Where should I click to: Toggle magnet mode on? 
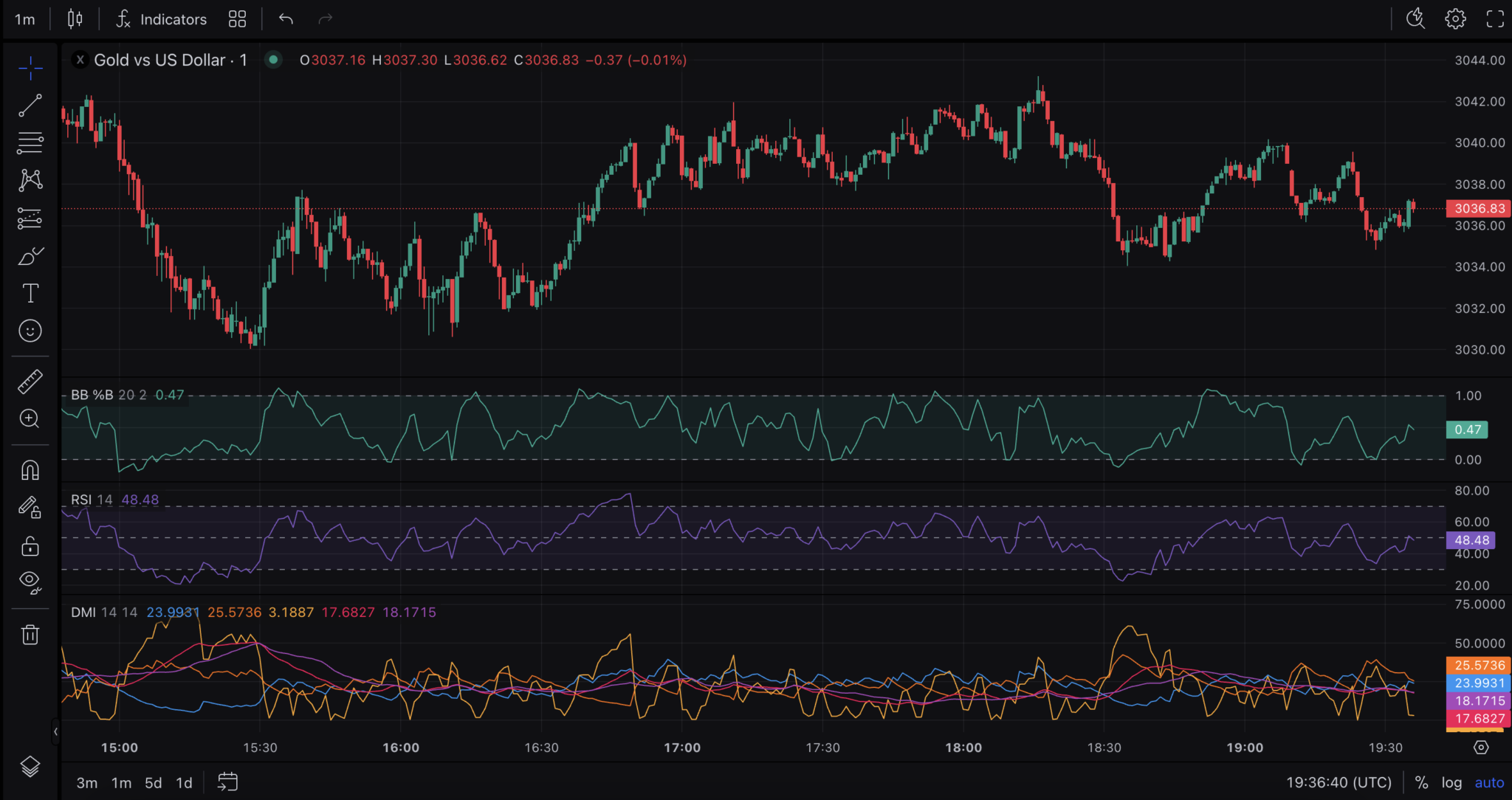click(30, 470)
